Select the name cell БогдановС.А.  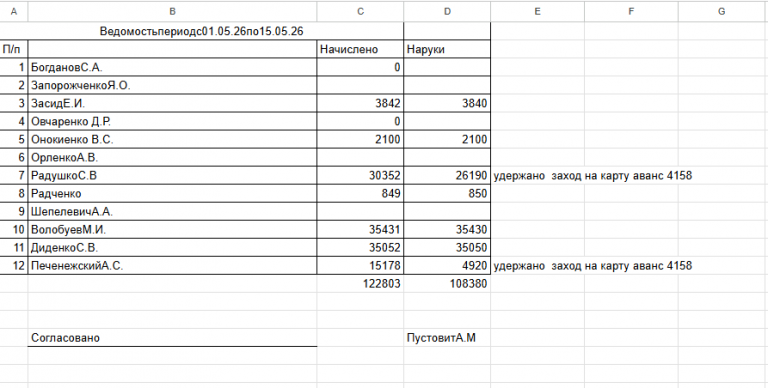172,67
